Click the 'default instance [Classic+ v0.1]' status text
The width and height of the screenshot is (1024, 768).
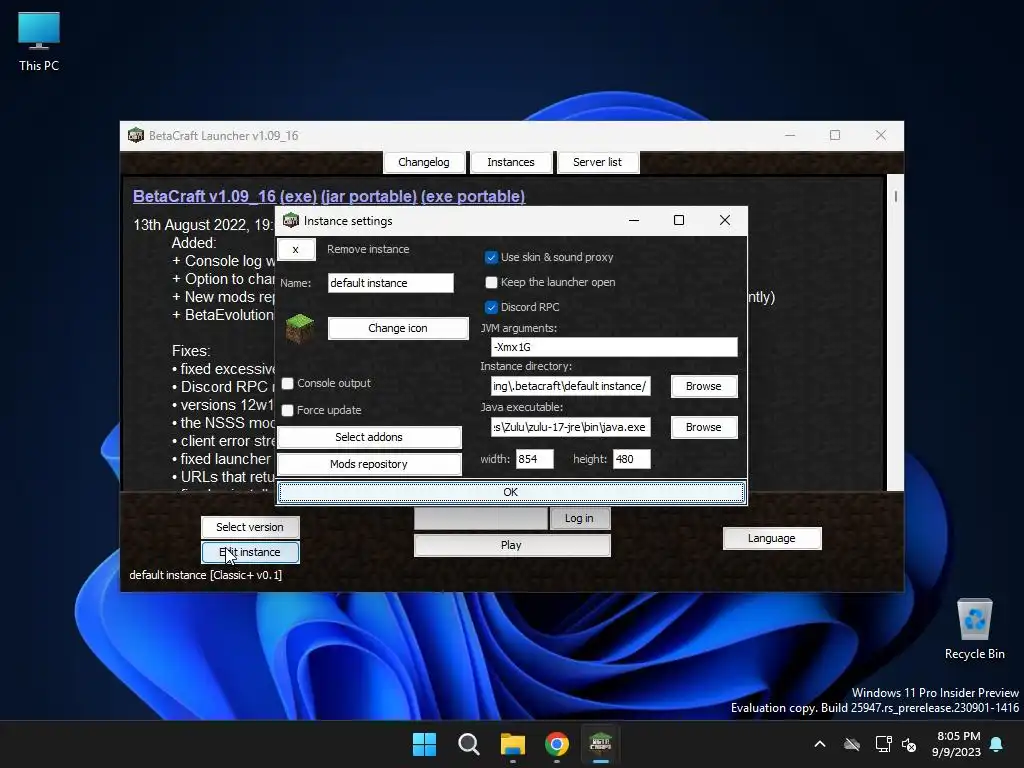coord(206,575)
